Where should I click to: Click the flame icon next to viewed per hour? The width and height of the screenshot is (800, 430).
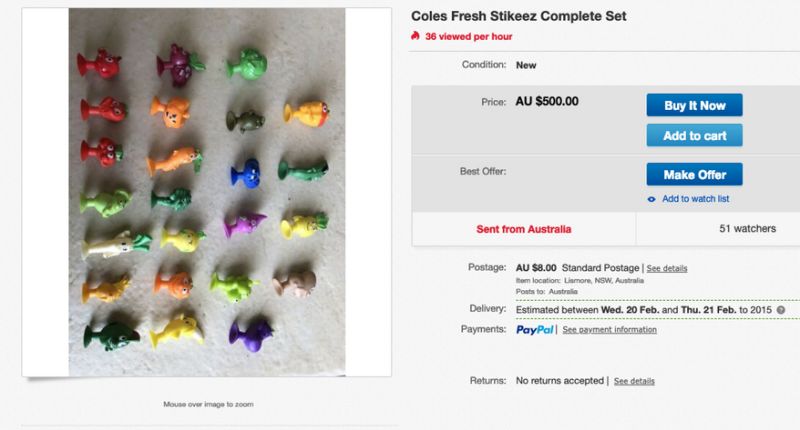[416, 36]
